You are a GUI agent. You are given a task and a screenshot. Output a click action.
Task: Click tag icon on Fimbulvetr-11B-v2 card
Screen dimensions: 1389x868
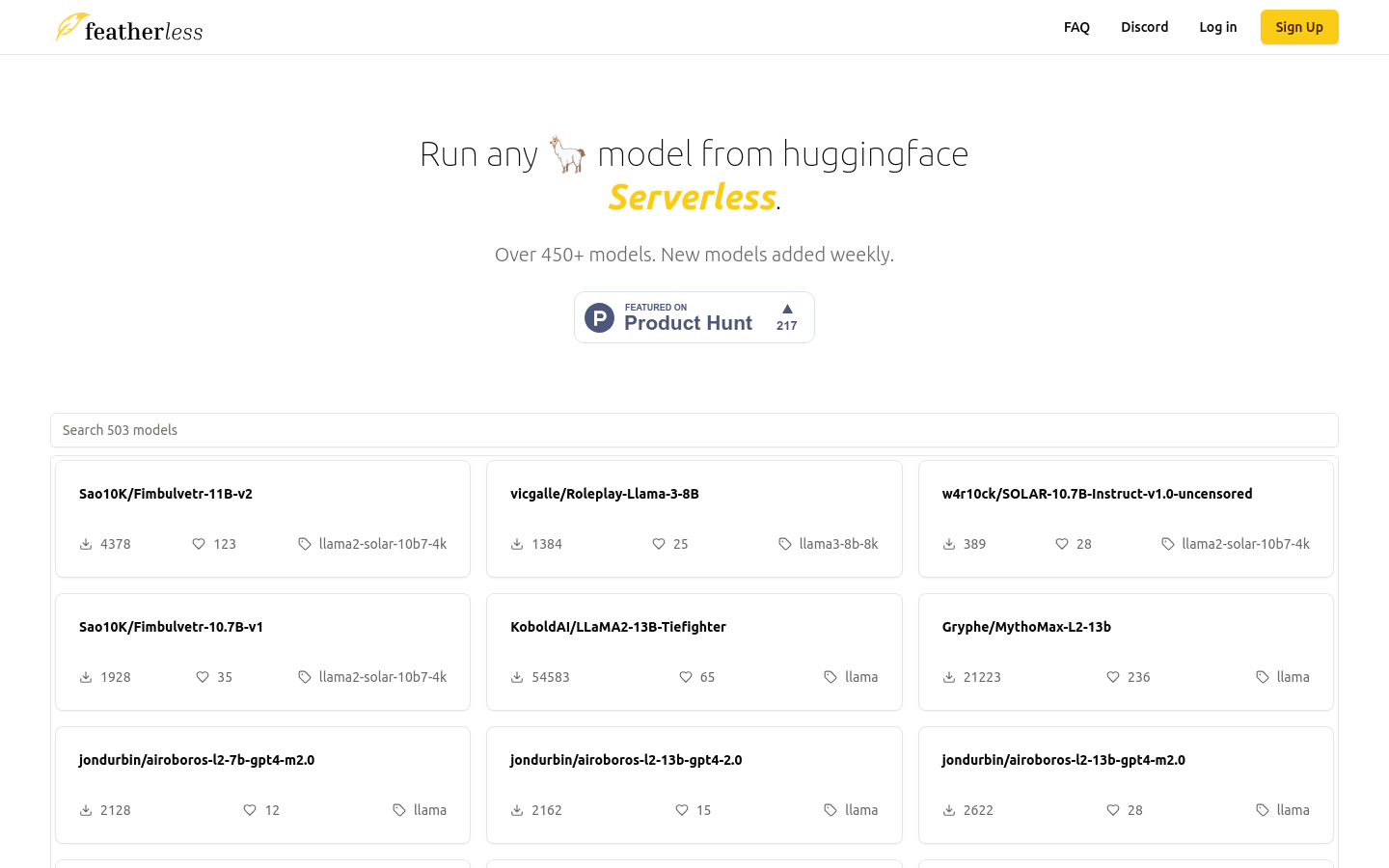click(x=305, y=544)
